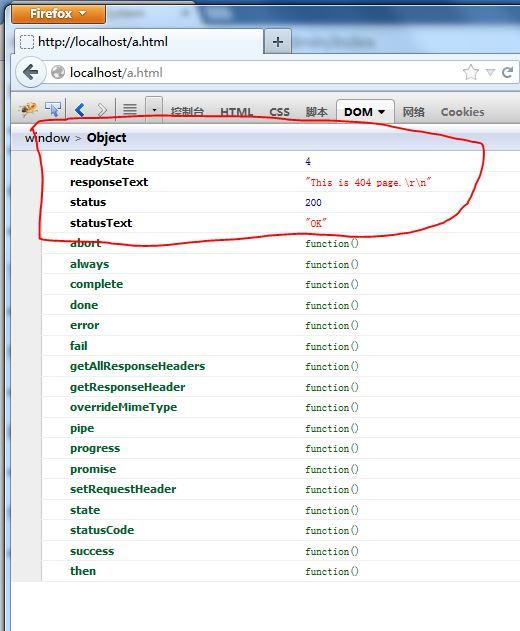The image size is (520, 631).
Task: Click the Firebug bug icon
Action: coord(28,109)
